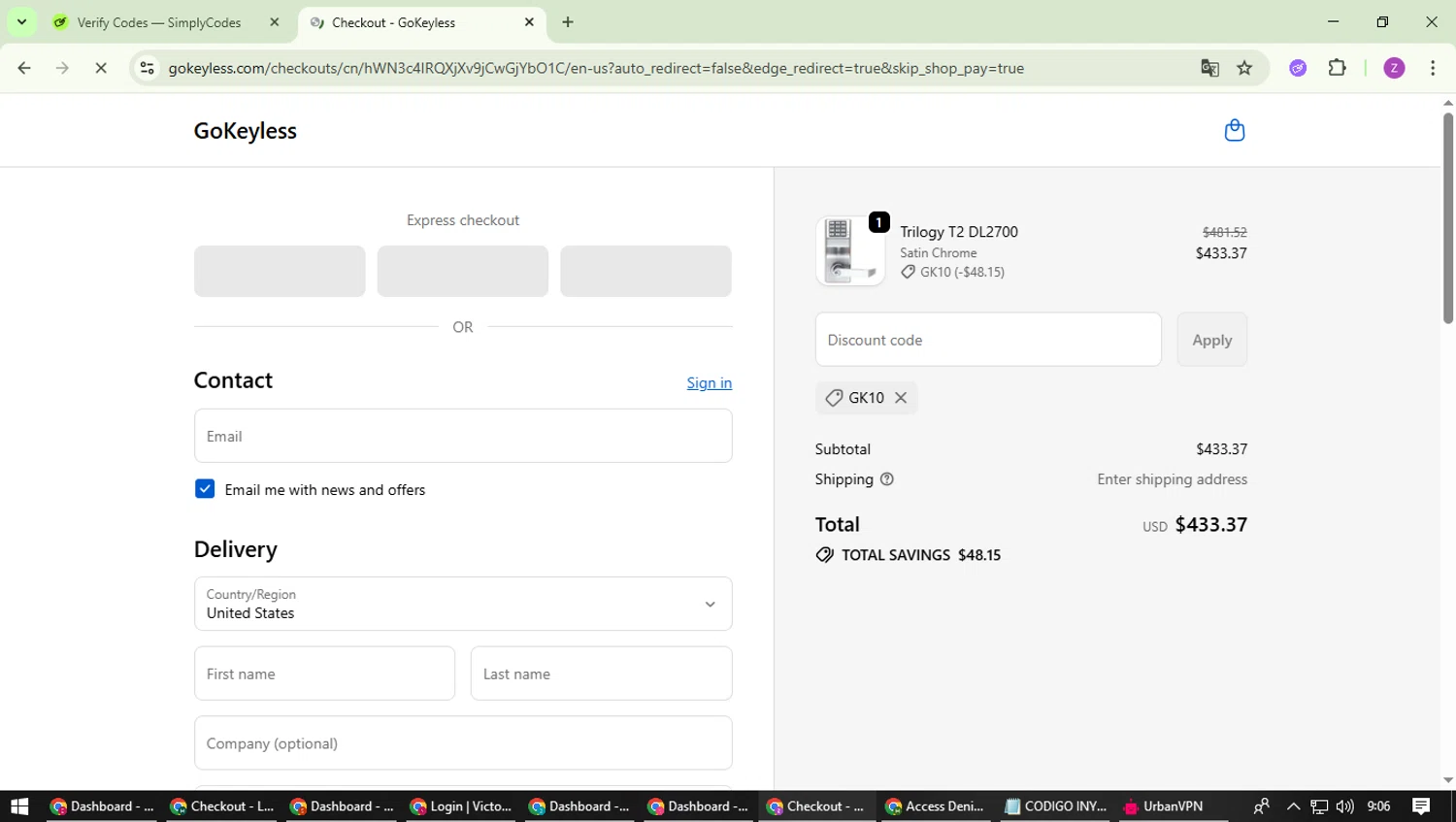Expand the Country/Region dropdown
Viewport: 1456px width, 822px height.
tap(463, 604)
